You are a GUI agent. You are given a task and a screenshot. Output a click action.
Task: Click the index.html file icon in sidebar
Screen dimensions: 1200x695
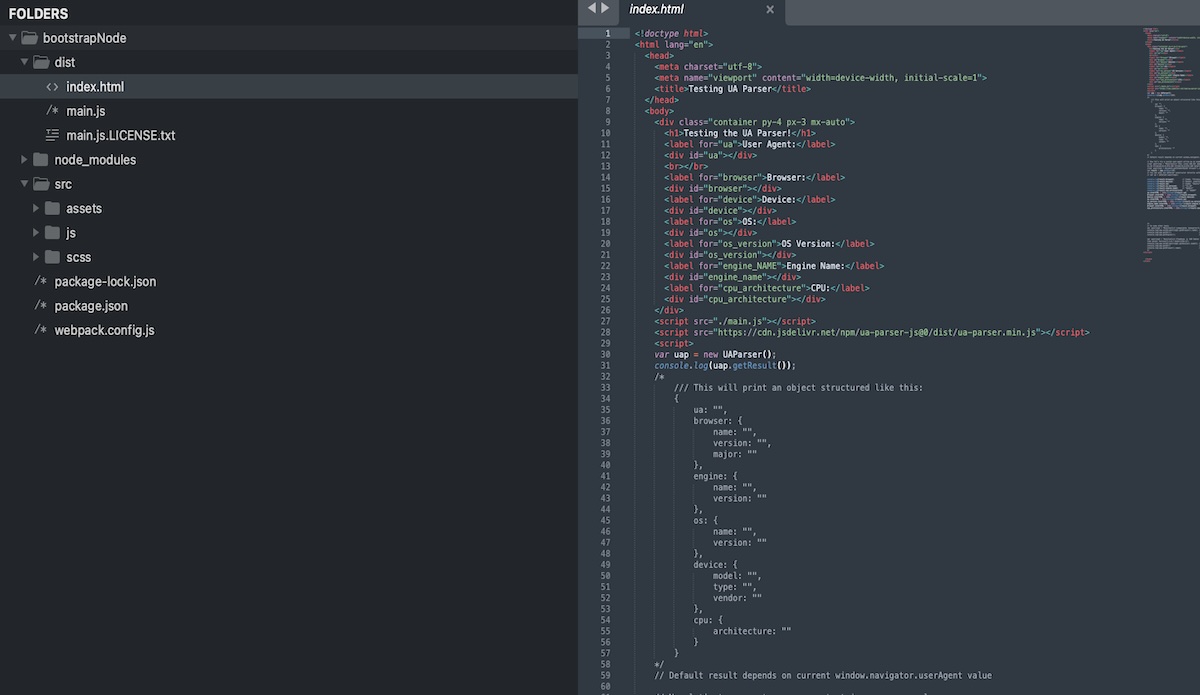click(52, 87)
